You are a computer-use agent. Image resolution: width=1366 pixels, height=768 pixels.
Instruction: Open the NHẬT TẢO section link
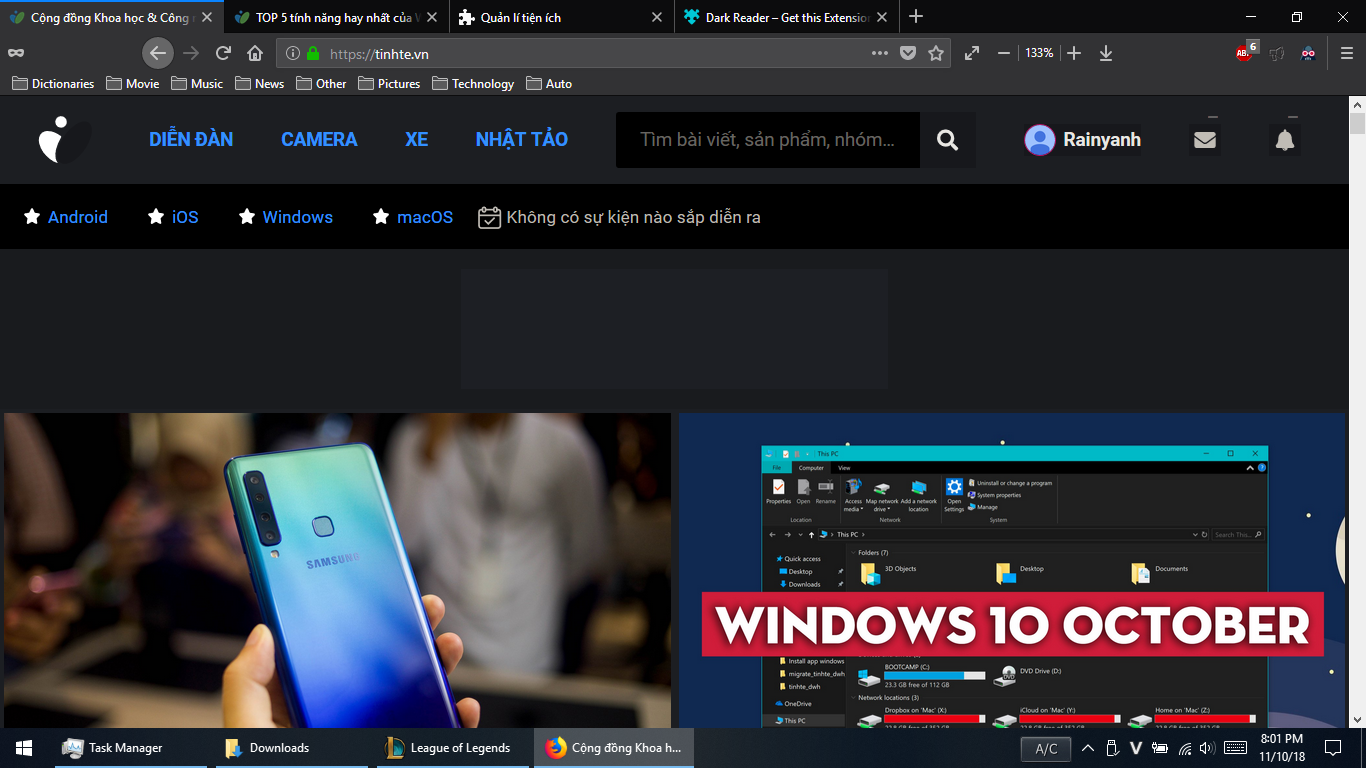(522, 139)
